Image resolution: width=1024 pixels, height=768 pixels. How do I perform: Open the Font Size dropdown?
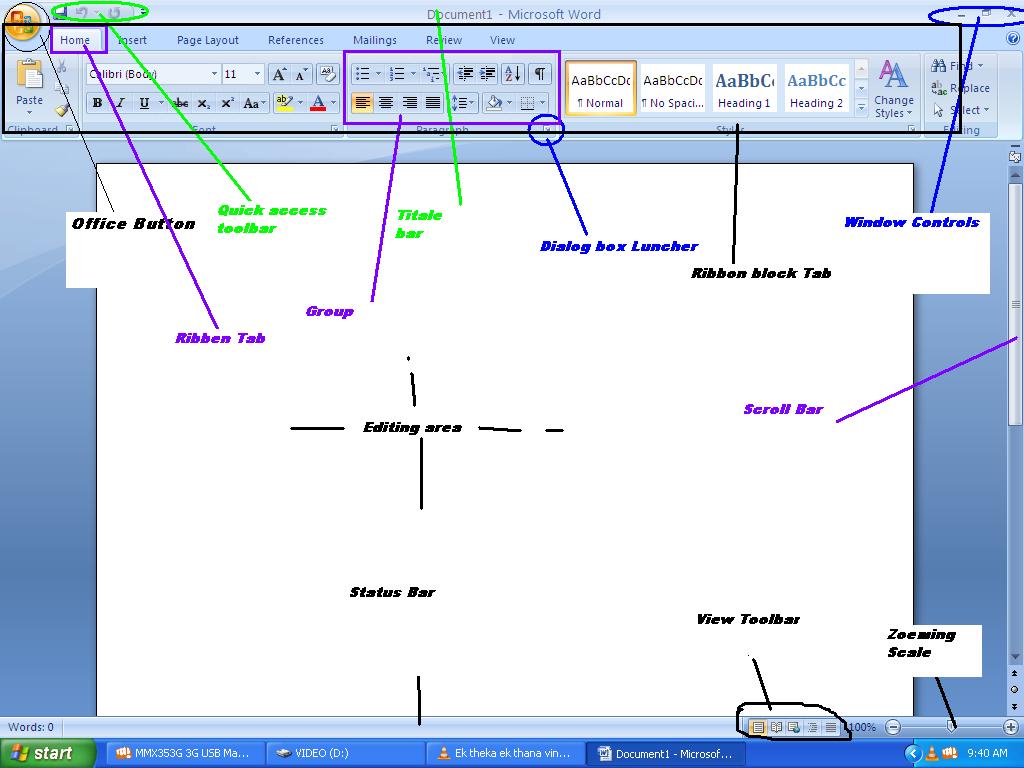point(256,73)
